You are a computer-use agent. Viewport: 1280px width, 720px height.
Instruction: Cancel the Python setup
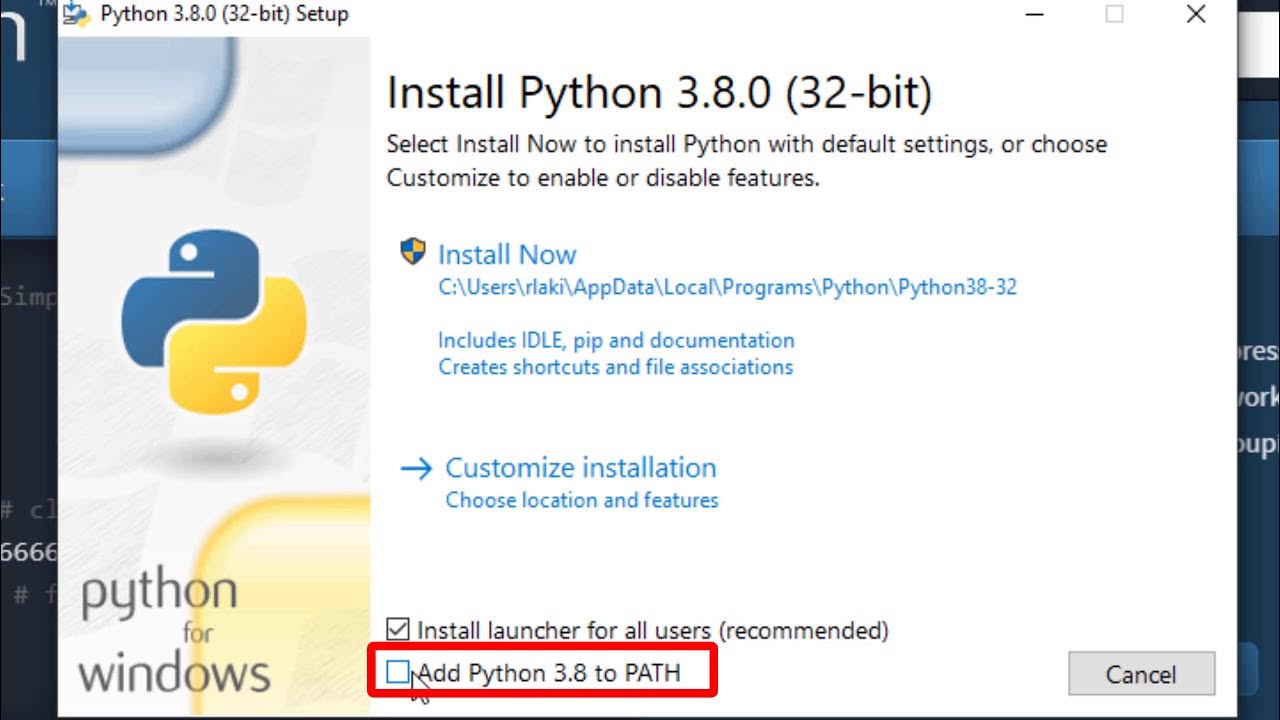(1141, 674)
